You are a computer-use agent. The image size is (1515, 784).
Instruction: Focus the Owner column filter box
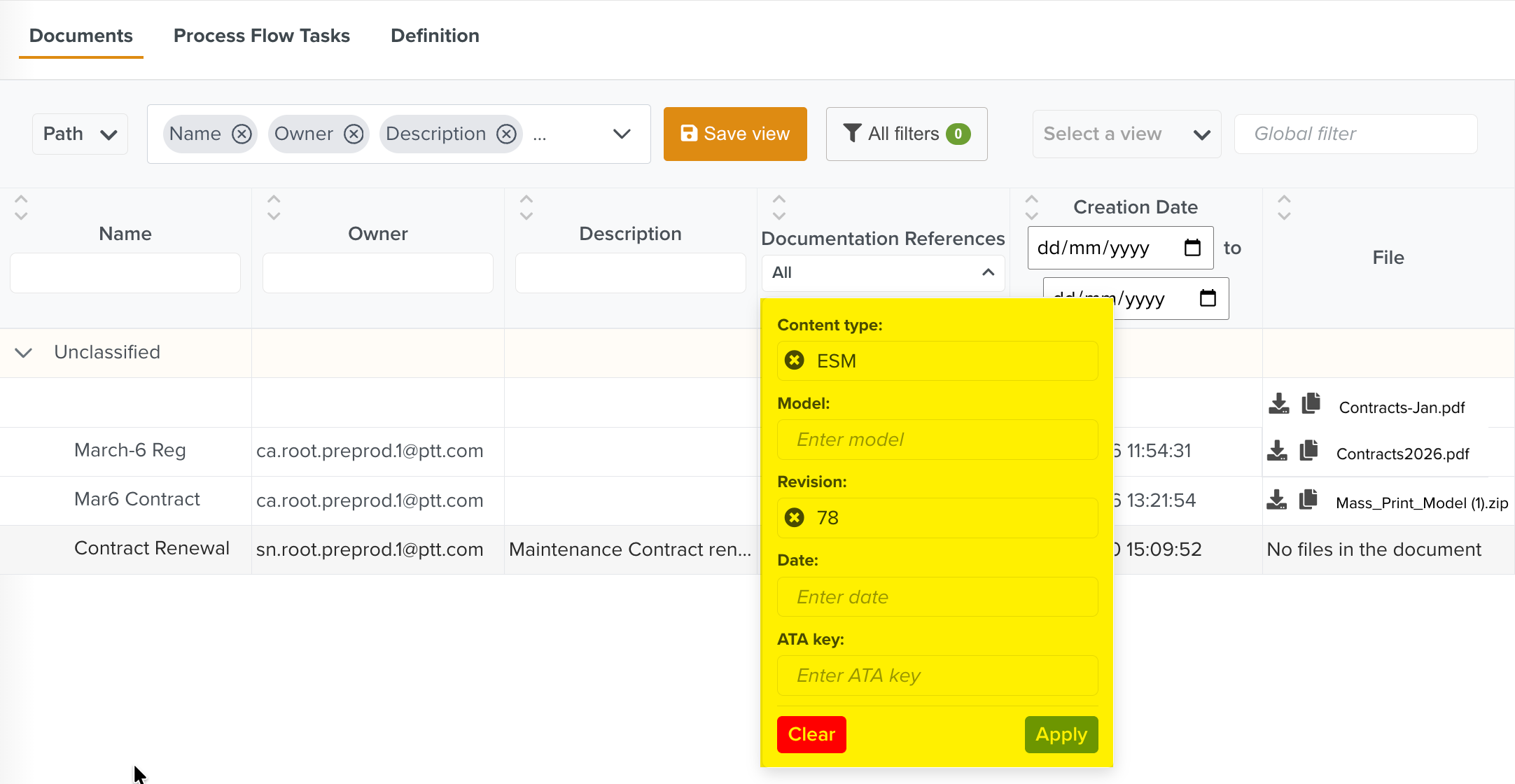pos(378,272)
